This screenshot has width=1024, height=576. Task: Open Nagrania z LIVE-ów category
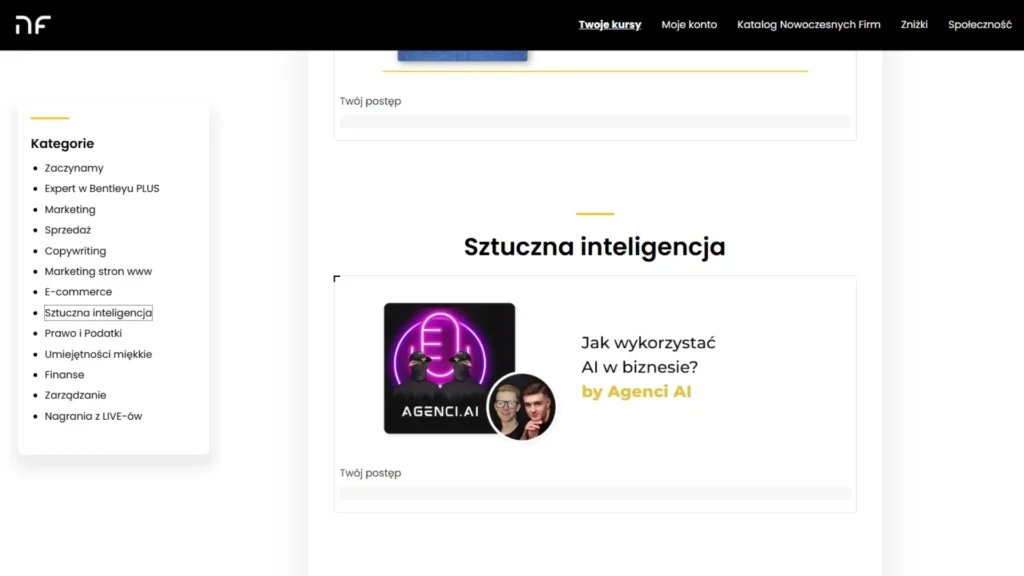tap(93, 416)
